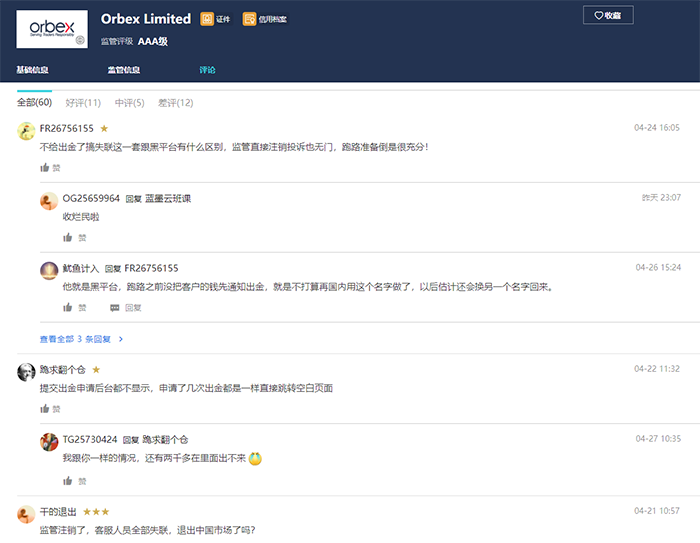The height and width of the screenshot is (543, 700).
Task: Switch to the 监管信息 tab
Action: pyautogui.click(x=124, y=70)
